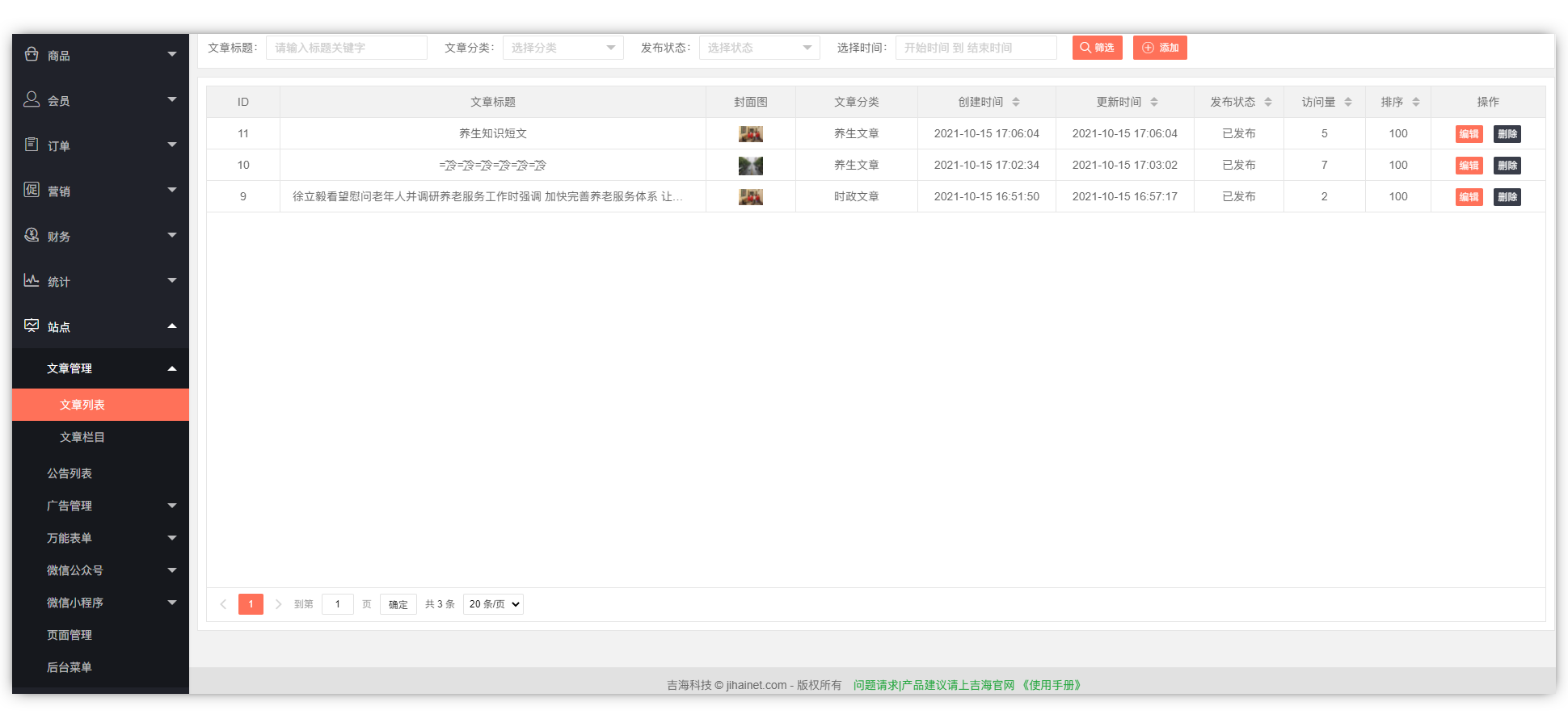Screen dimensions: 1568x727
Task: Delete article 养生知识短文
Action: 1507,134
